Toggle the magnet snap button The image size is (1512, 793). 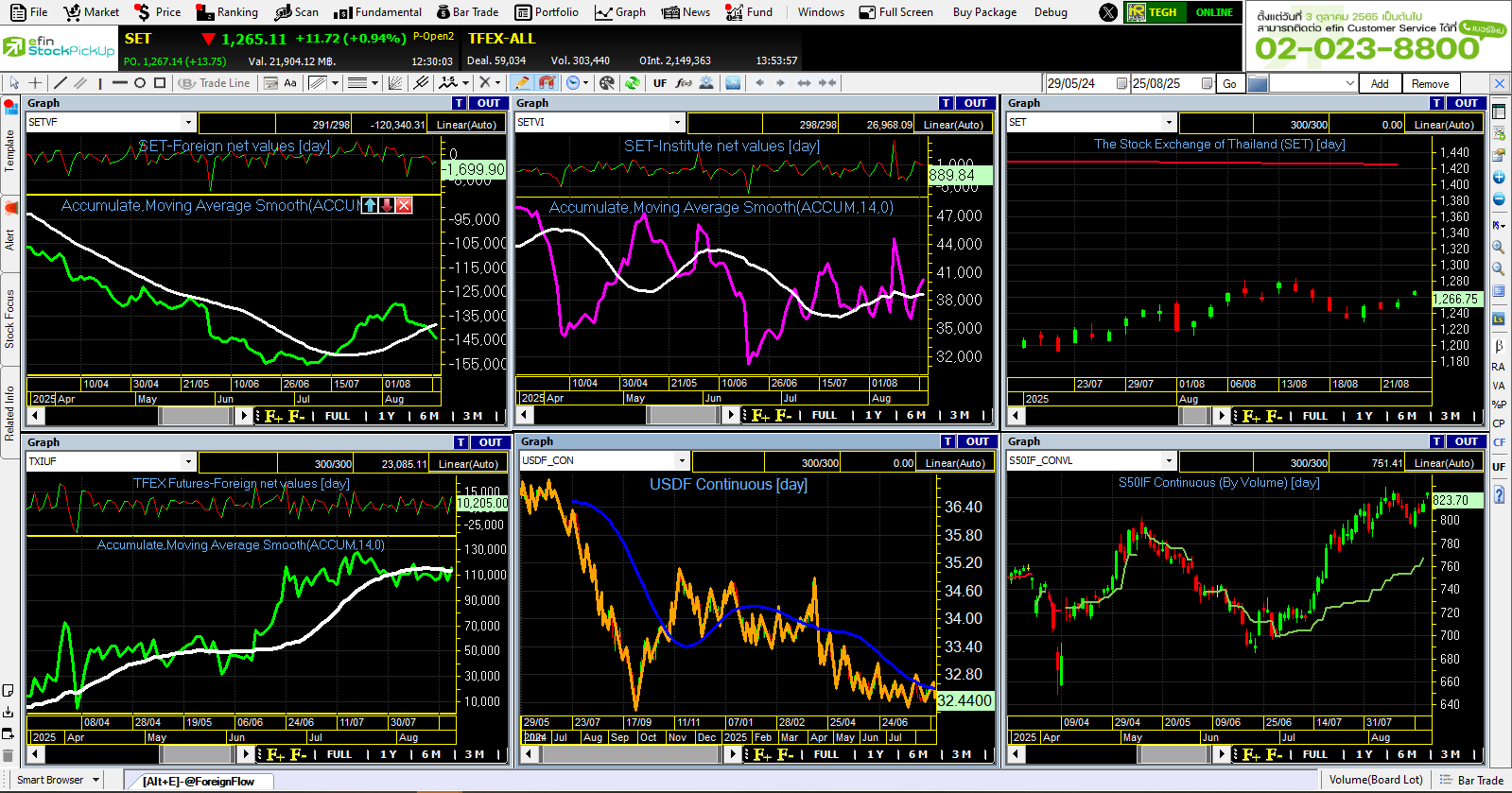pyautogui.click(x=546, y=83)
